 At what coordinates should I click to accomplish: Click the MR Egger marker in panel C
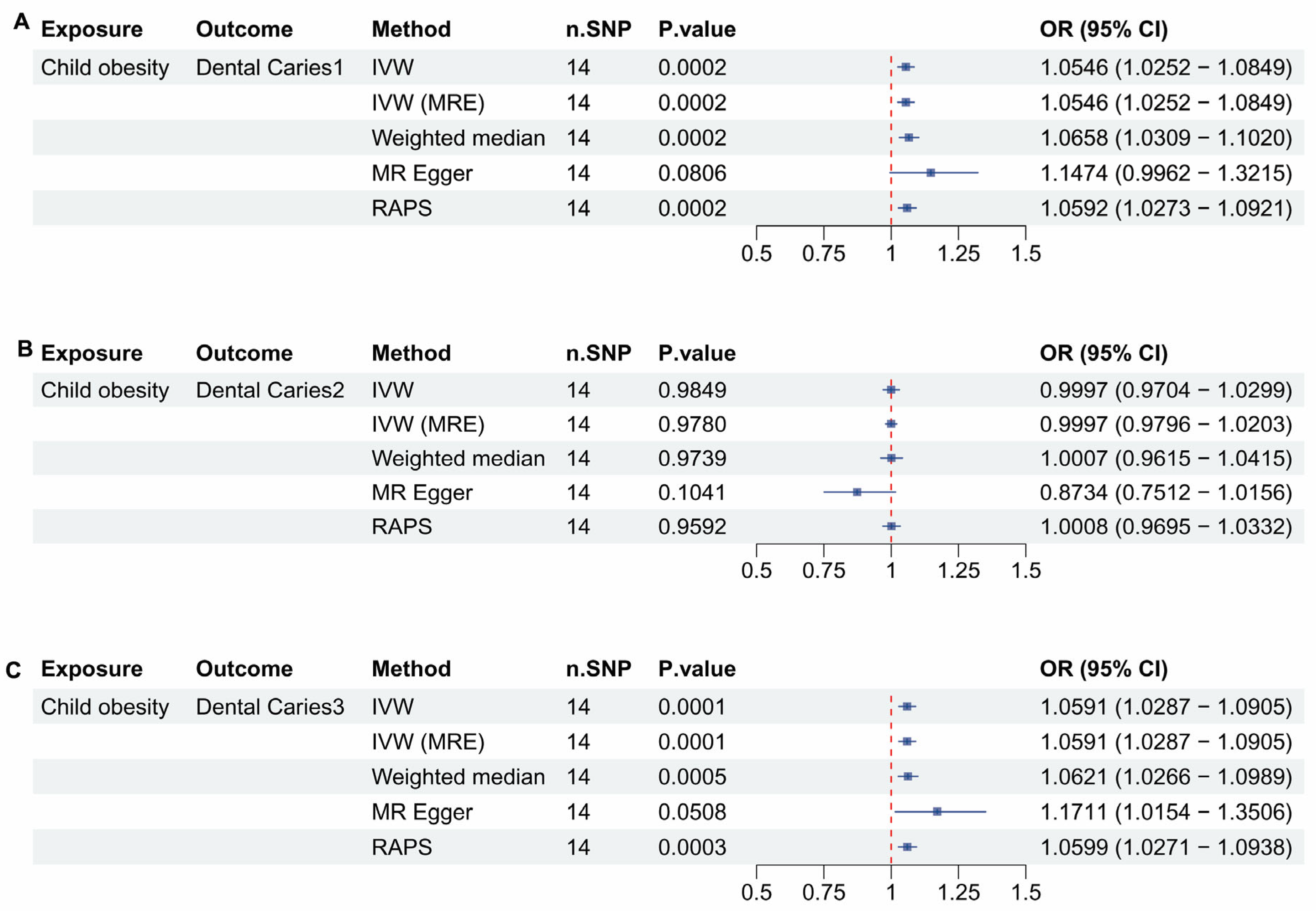coord(937,811)
